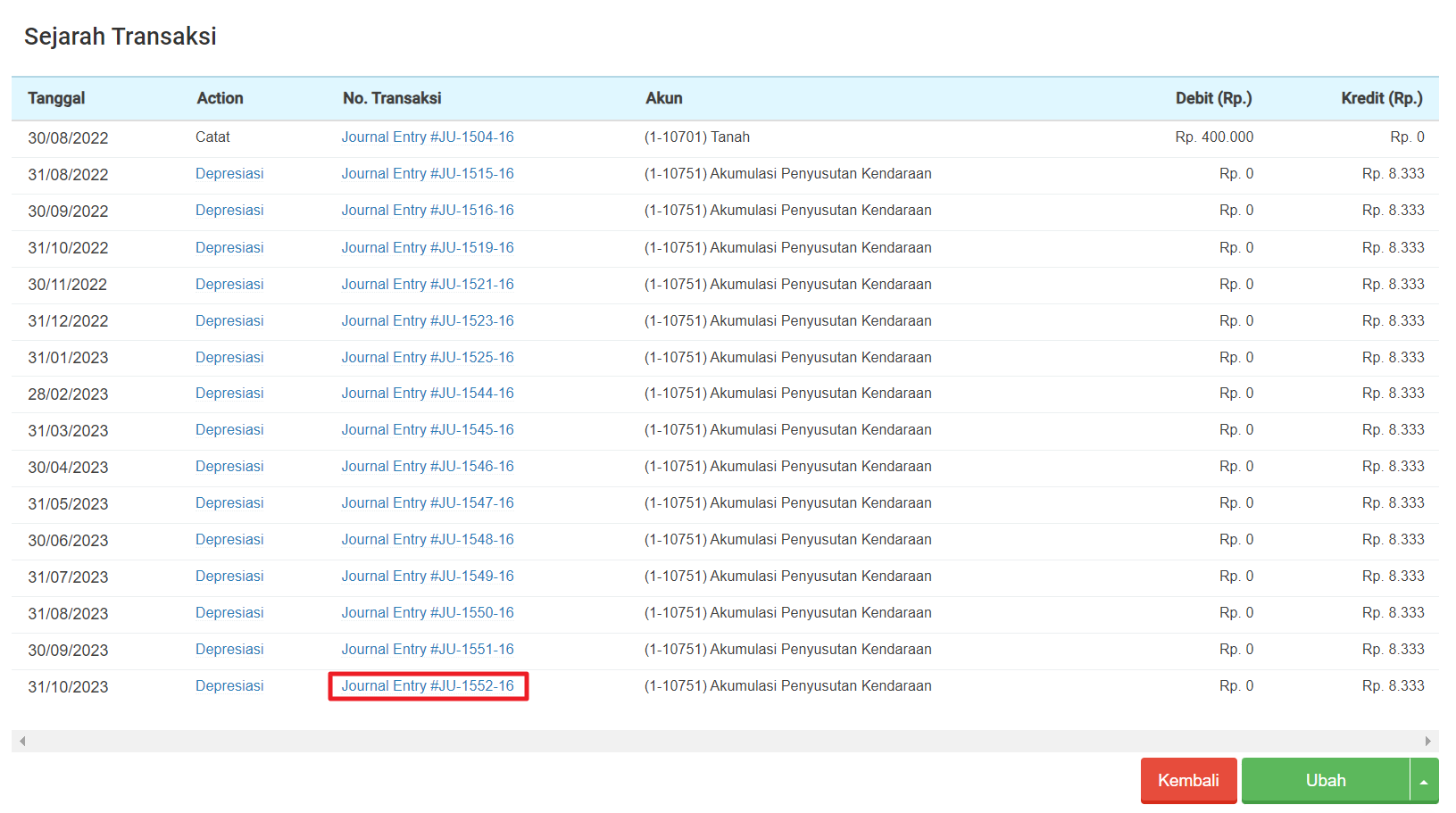Click Depresiasi link dated 28/02/2023
The image size is (1456, 813).
(x=229, y=394)
